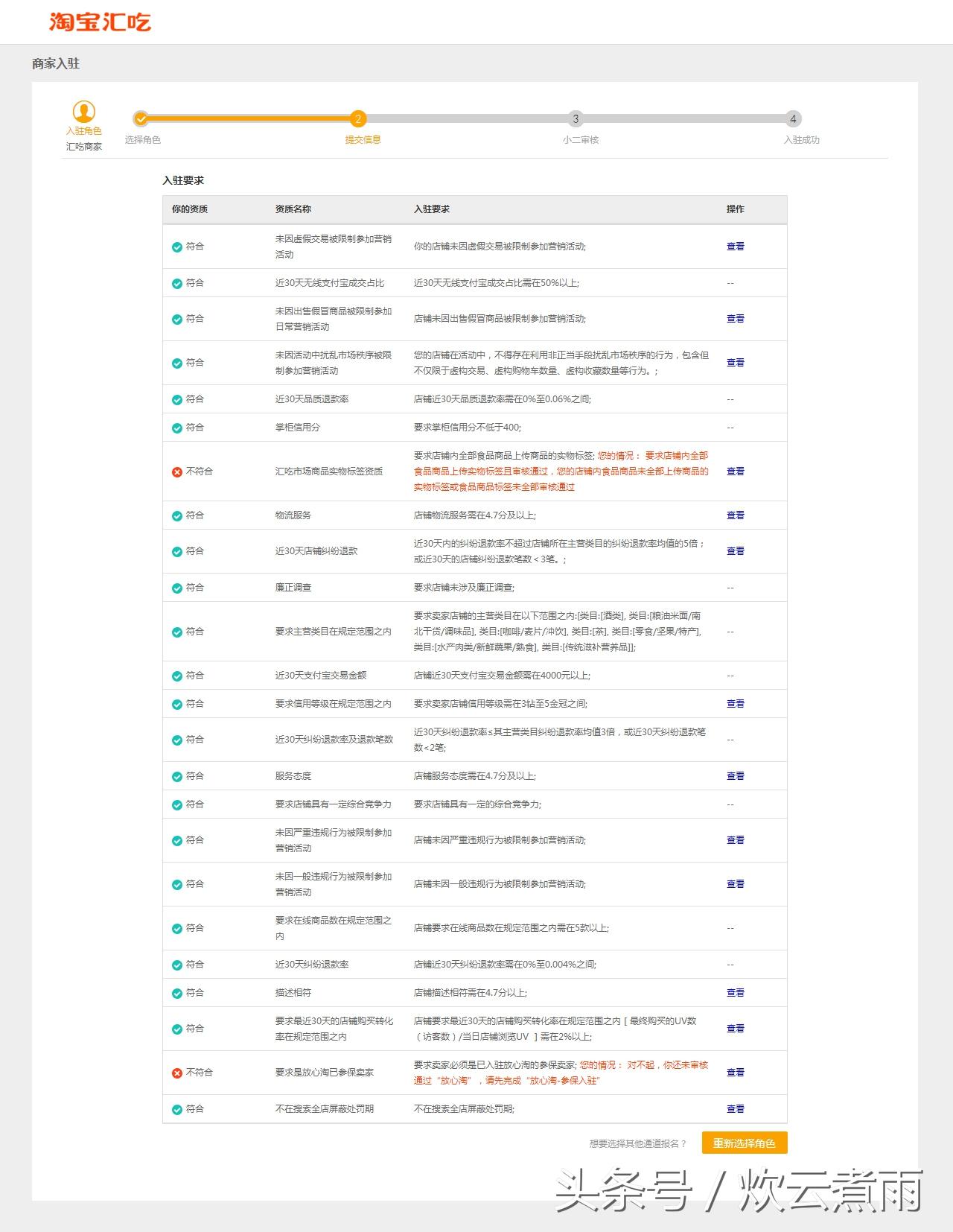Click the 入驻要求 column header

[432, 209]
